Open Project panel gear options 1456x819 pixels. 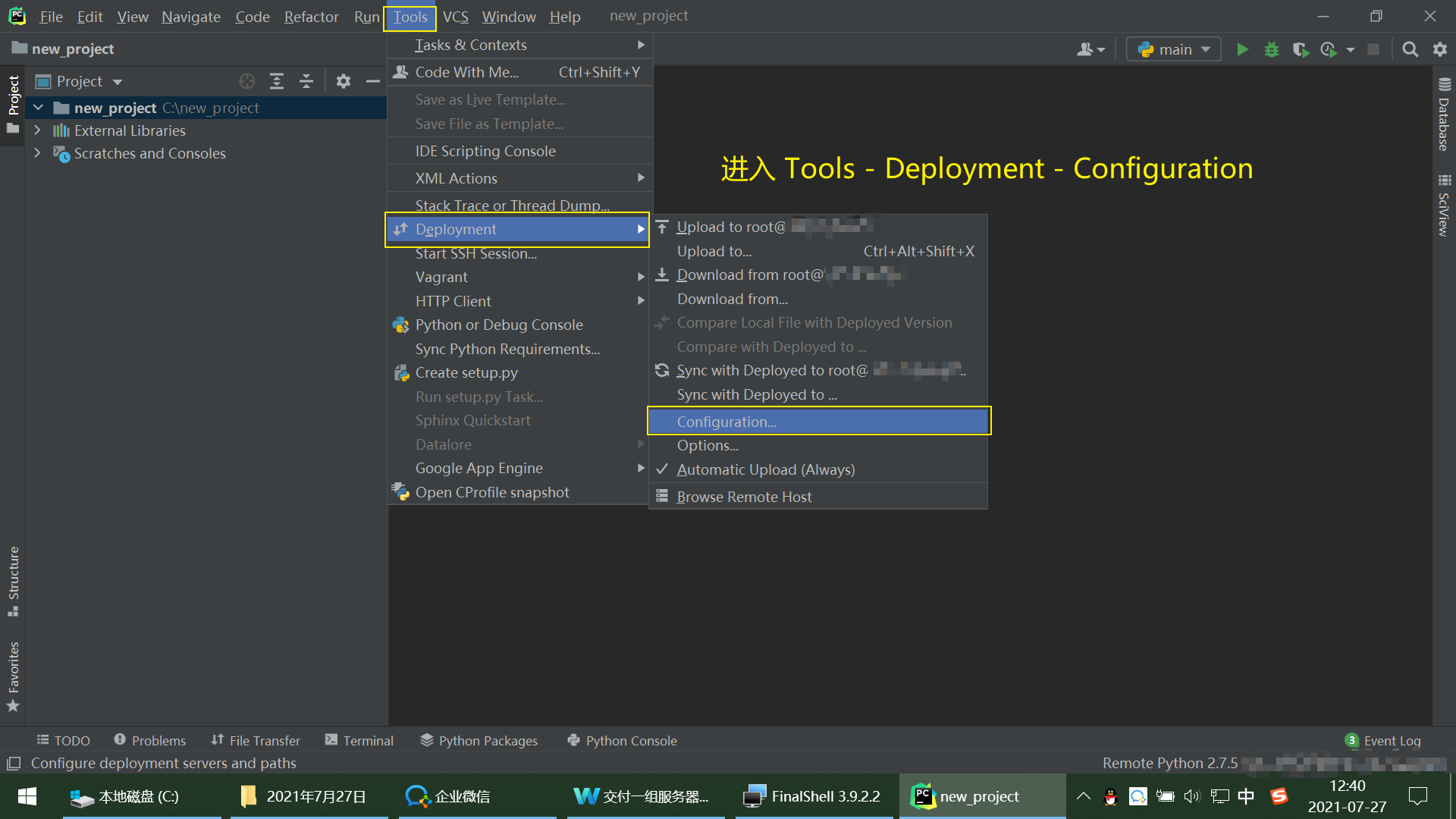(x=344, y=82)
